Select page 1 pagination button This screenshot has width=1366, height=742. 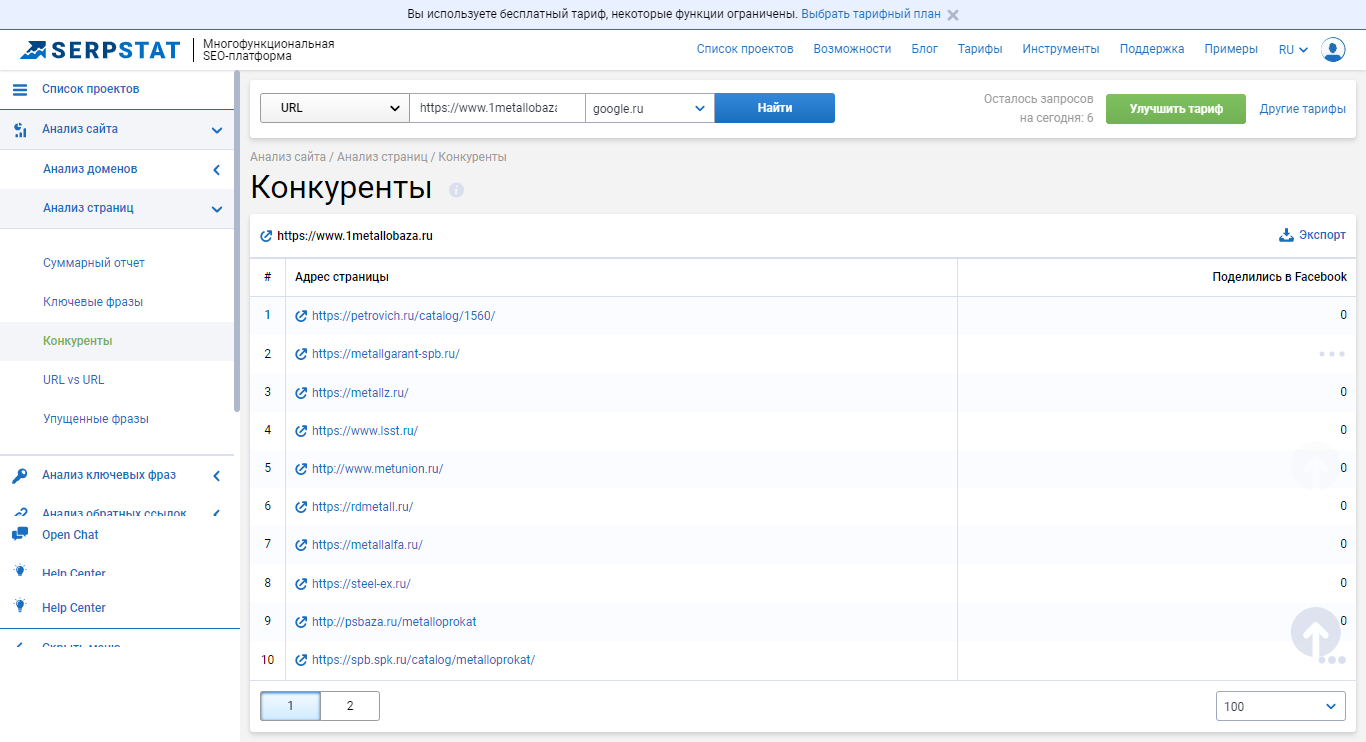click(x=290, y=706)
